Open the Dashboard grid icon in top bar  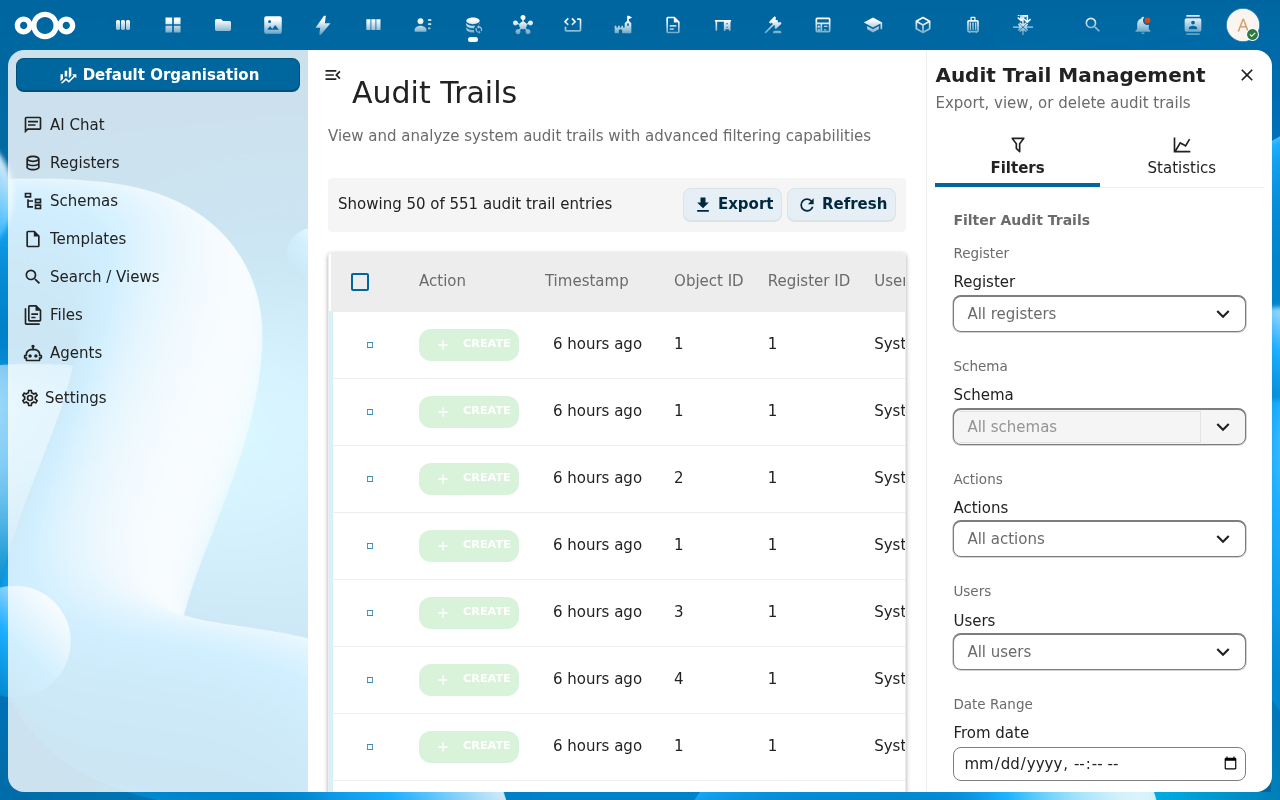[x=173, y=25]
